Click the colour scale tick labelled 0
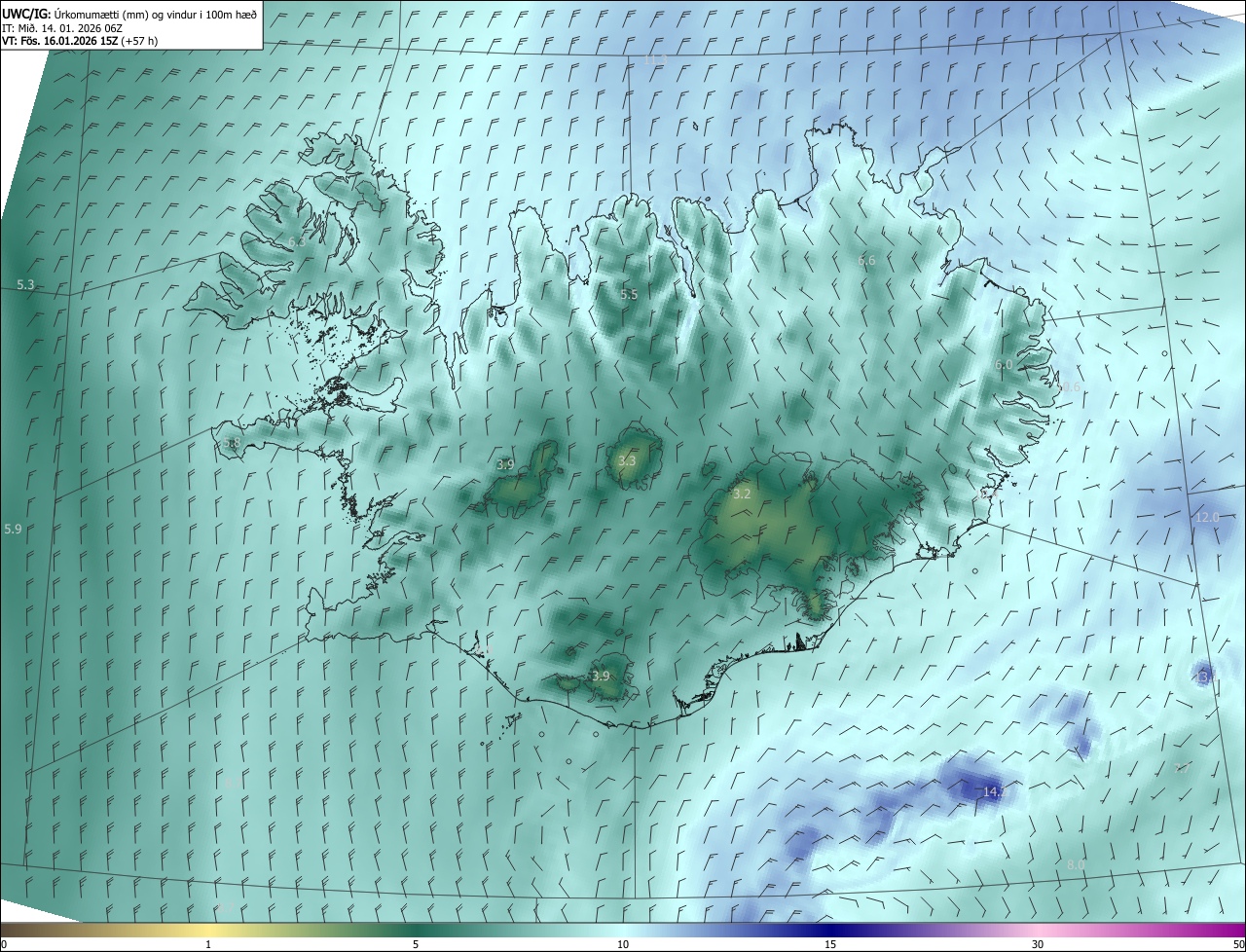The width and height of the screenshot is (1246, 952). pyautogui.click(x=4, y=945)
